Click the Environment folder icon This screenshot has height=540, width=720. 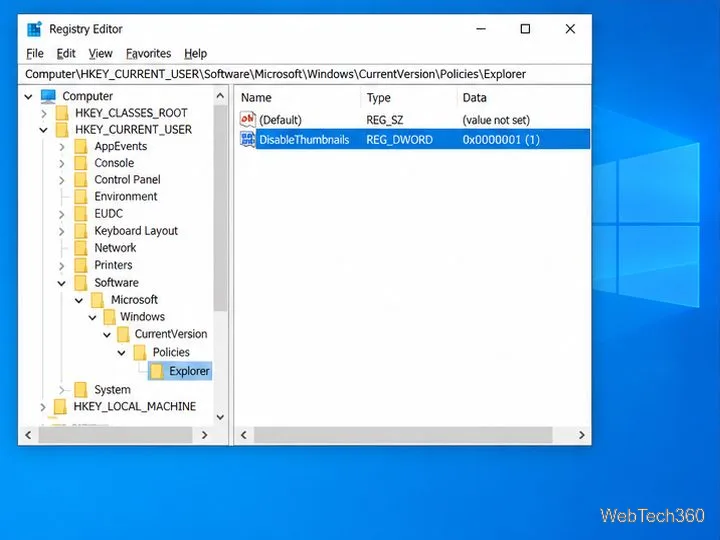(81, 197)
